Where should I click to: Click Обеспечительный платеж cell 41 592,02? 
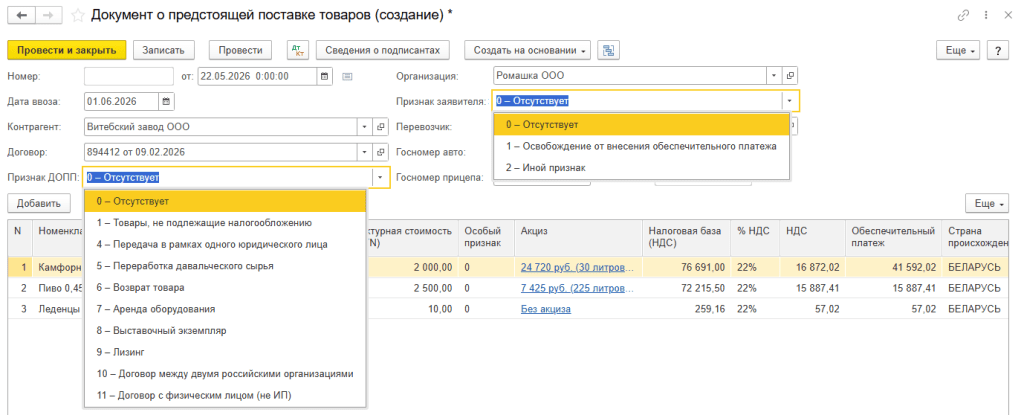pyautogui.click(x=893, y=267)
